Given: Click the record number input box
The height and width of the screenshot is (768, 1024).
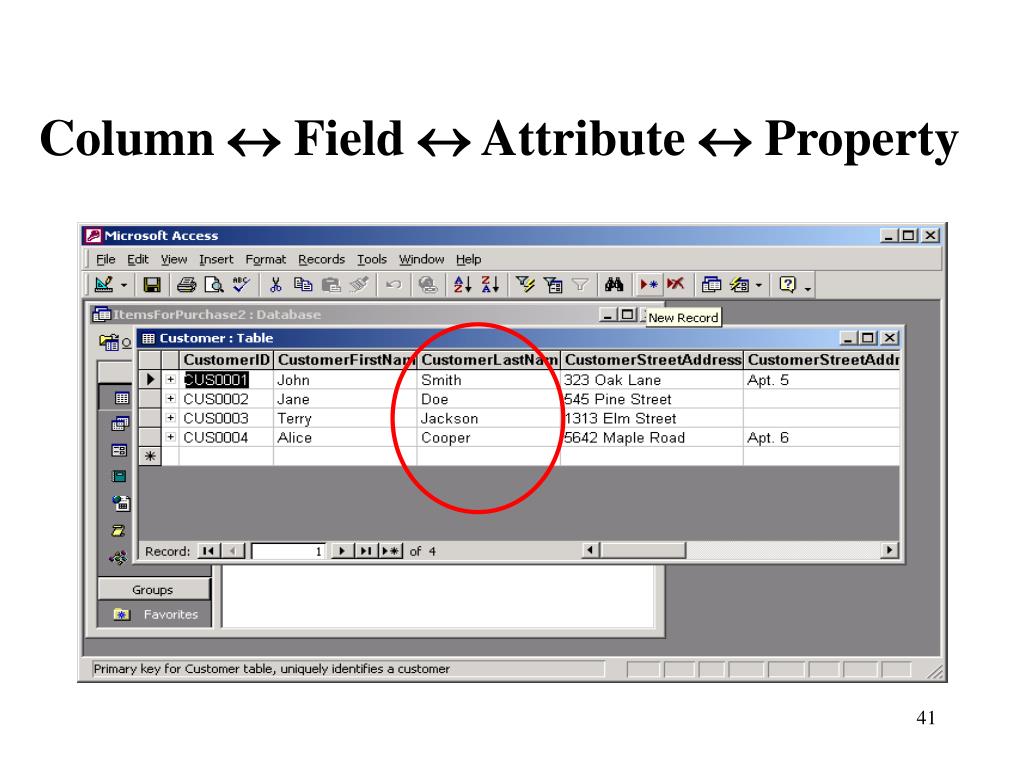Looking at the screenshot, I should pos(289,551).
